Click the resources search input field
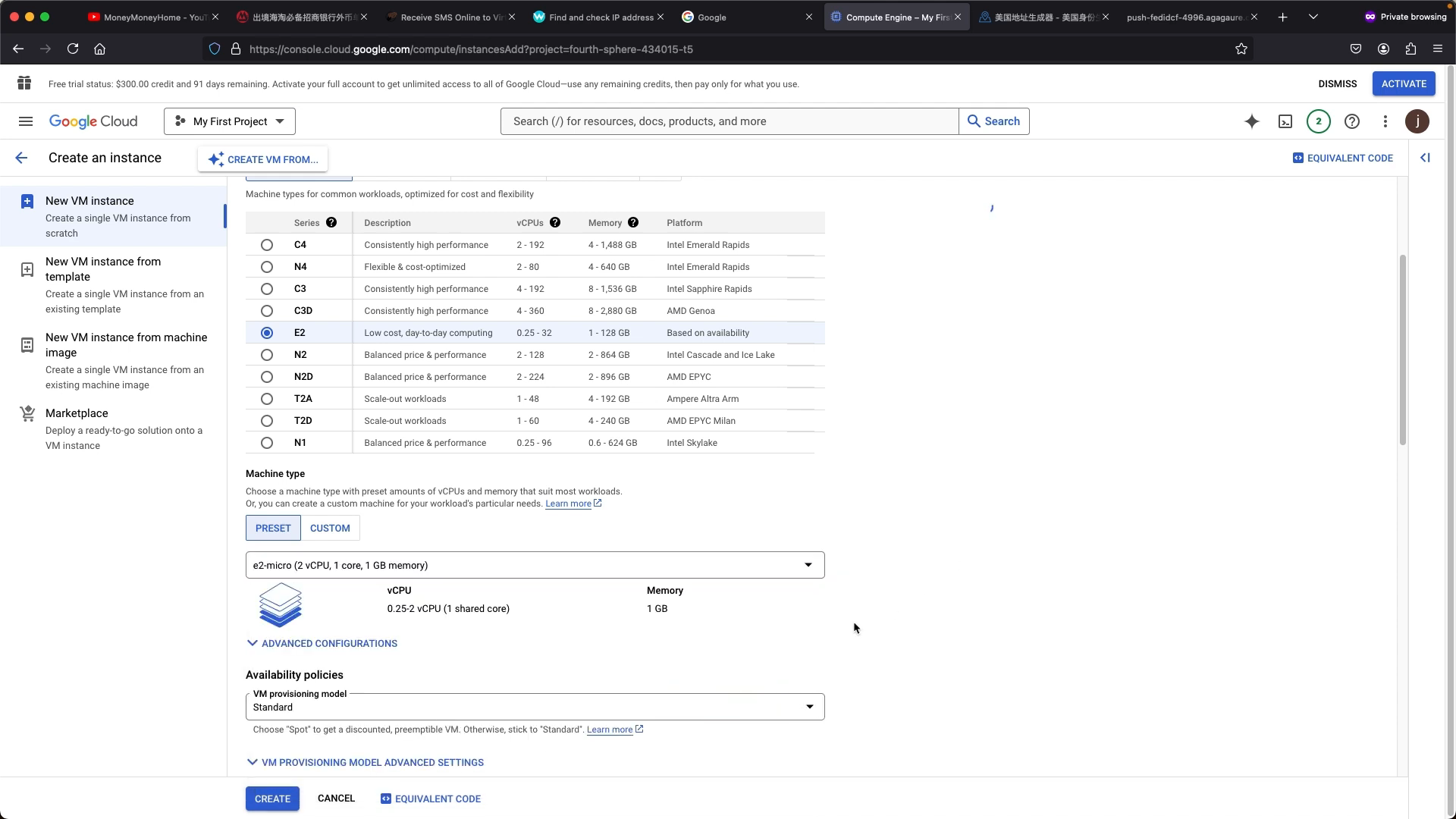 (730, 121)
